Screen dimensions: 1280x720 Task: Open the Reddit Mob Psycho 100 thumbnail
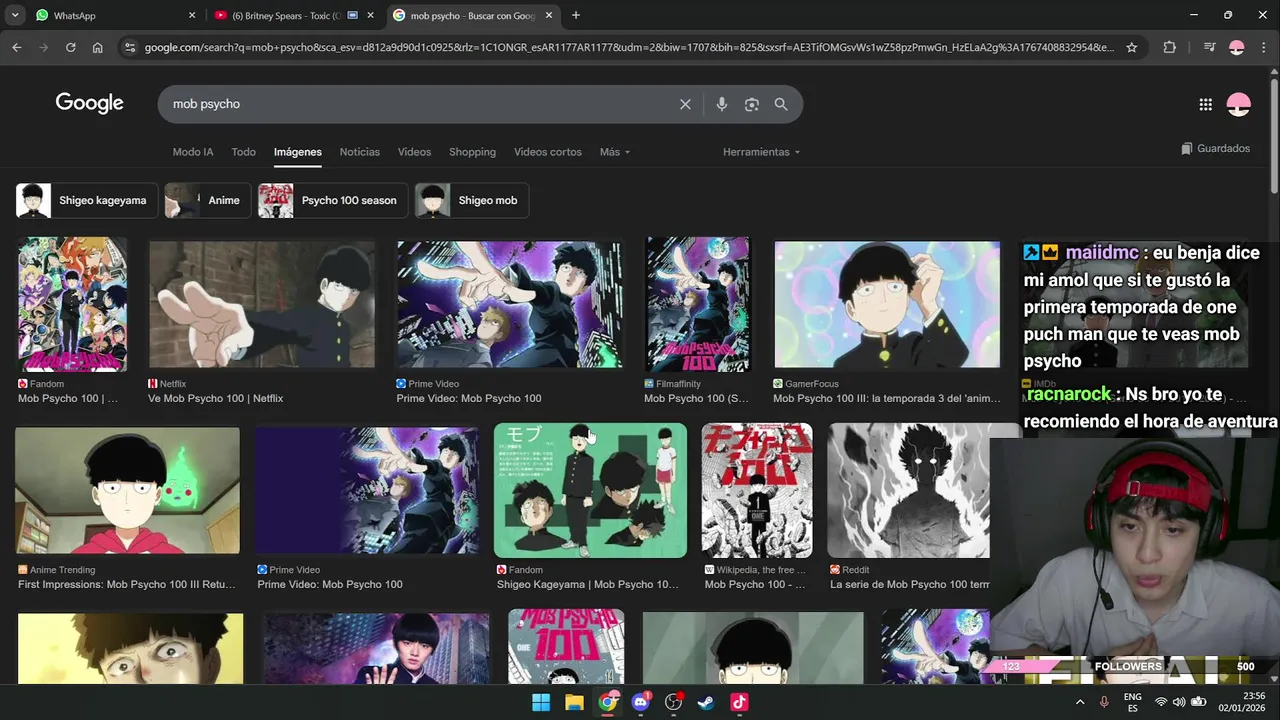click(x=908, y=490)
